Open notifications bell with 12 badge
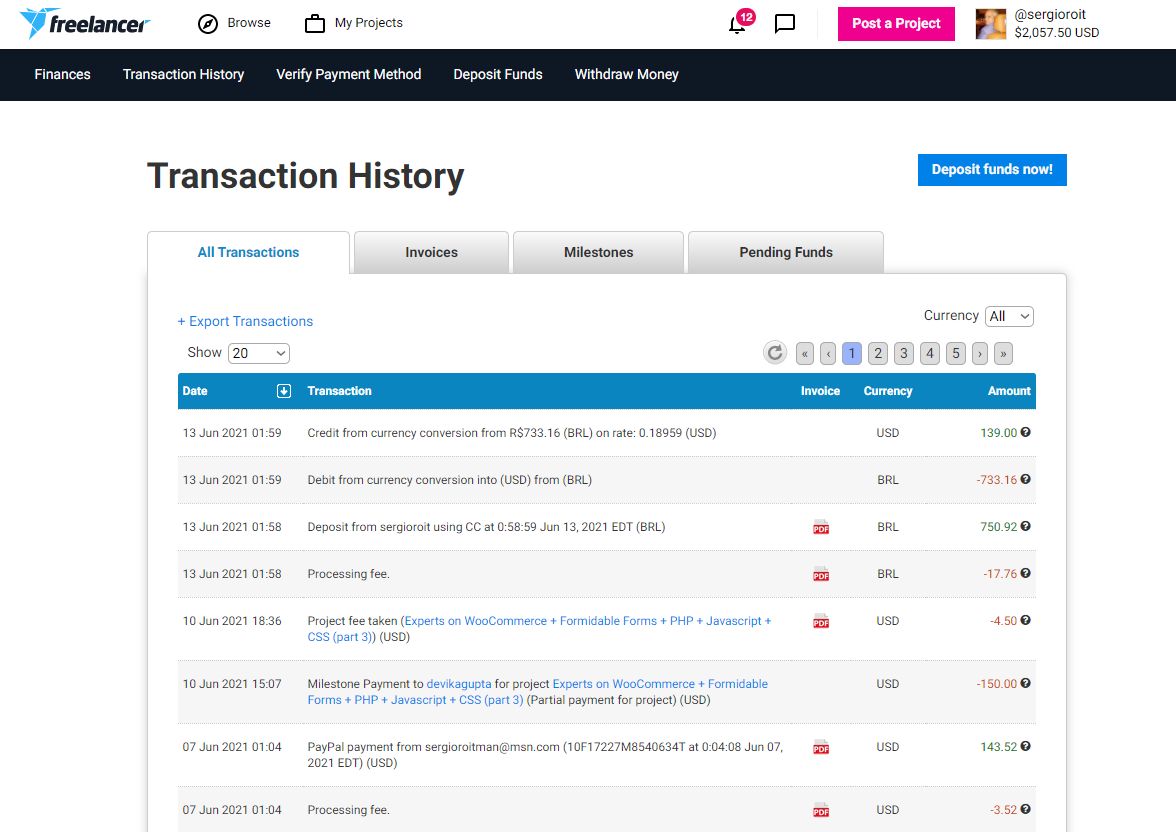Image resolution: width=1176 pixels, height=832 pixels. click(x=740, y=23)
